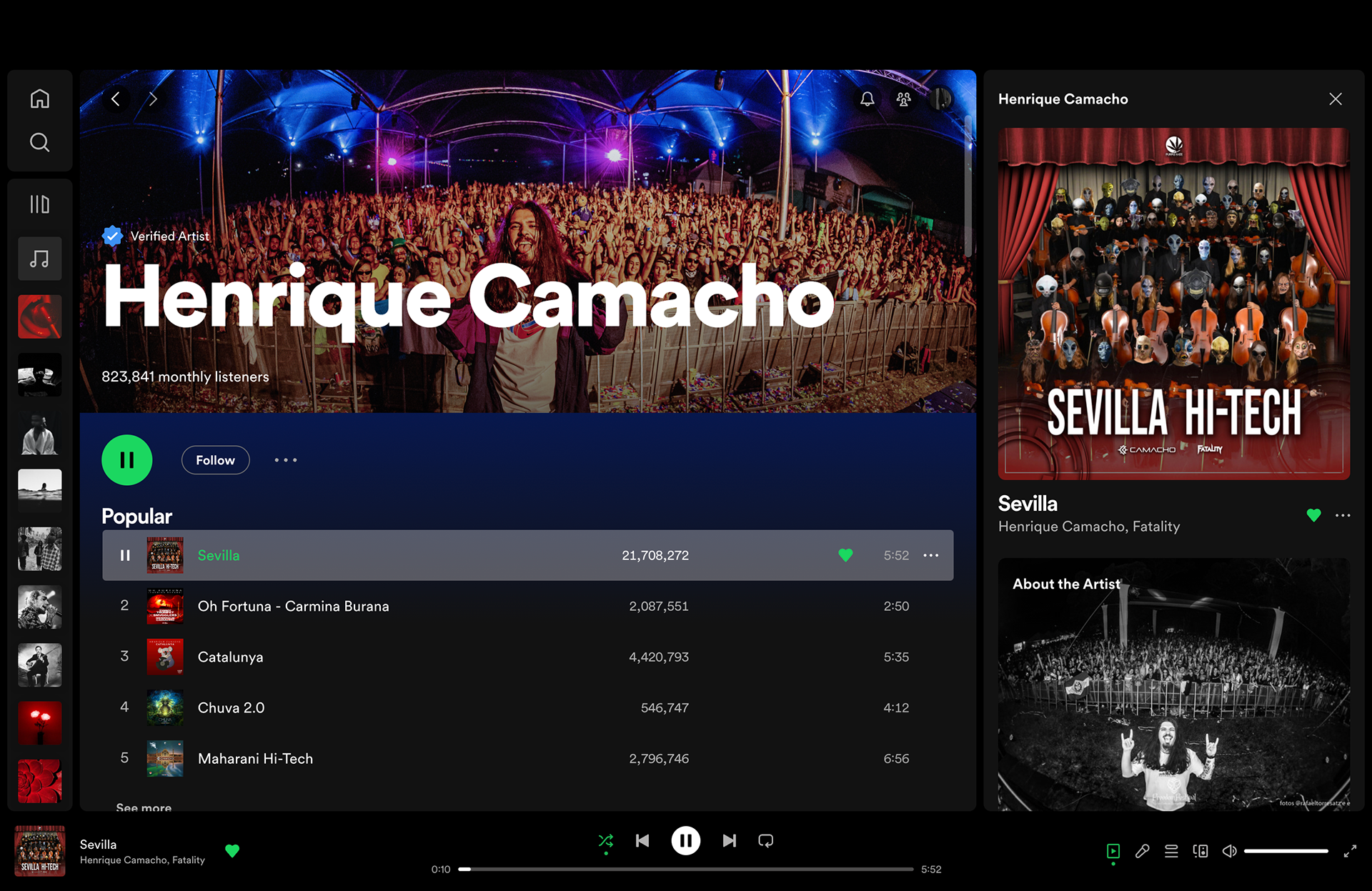
Task: Open more options for Sevilla row
Action: coord(931,555)
